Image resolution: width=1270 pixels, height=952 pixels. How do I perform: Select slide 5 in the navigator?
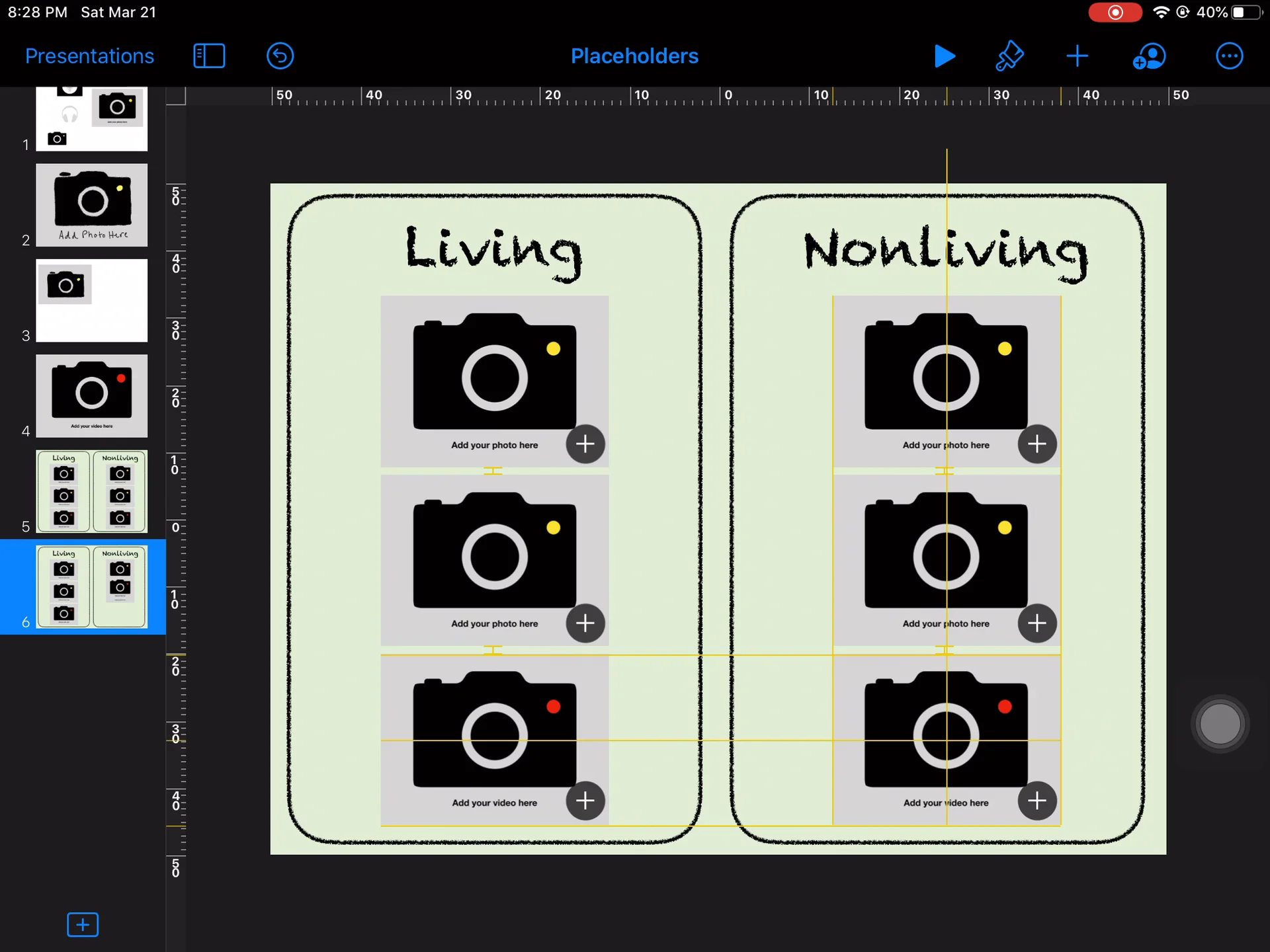point(92,491)
